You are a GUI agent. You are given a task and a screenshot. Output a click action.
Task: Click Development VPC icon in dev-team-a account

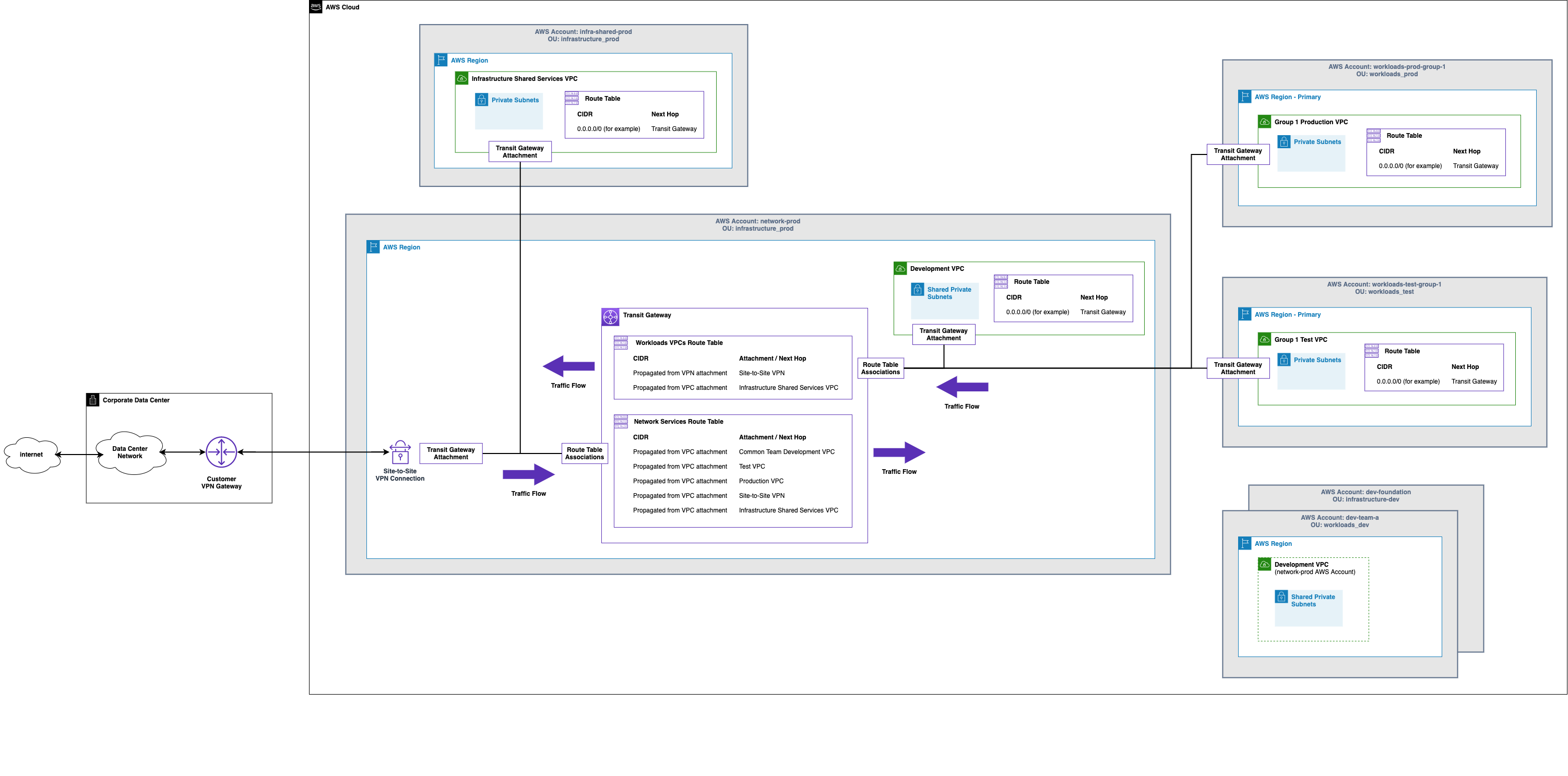tap(1264, 564)
